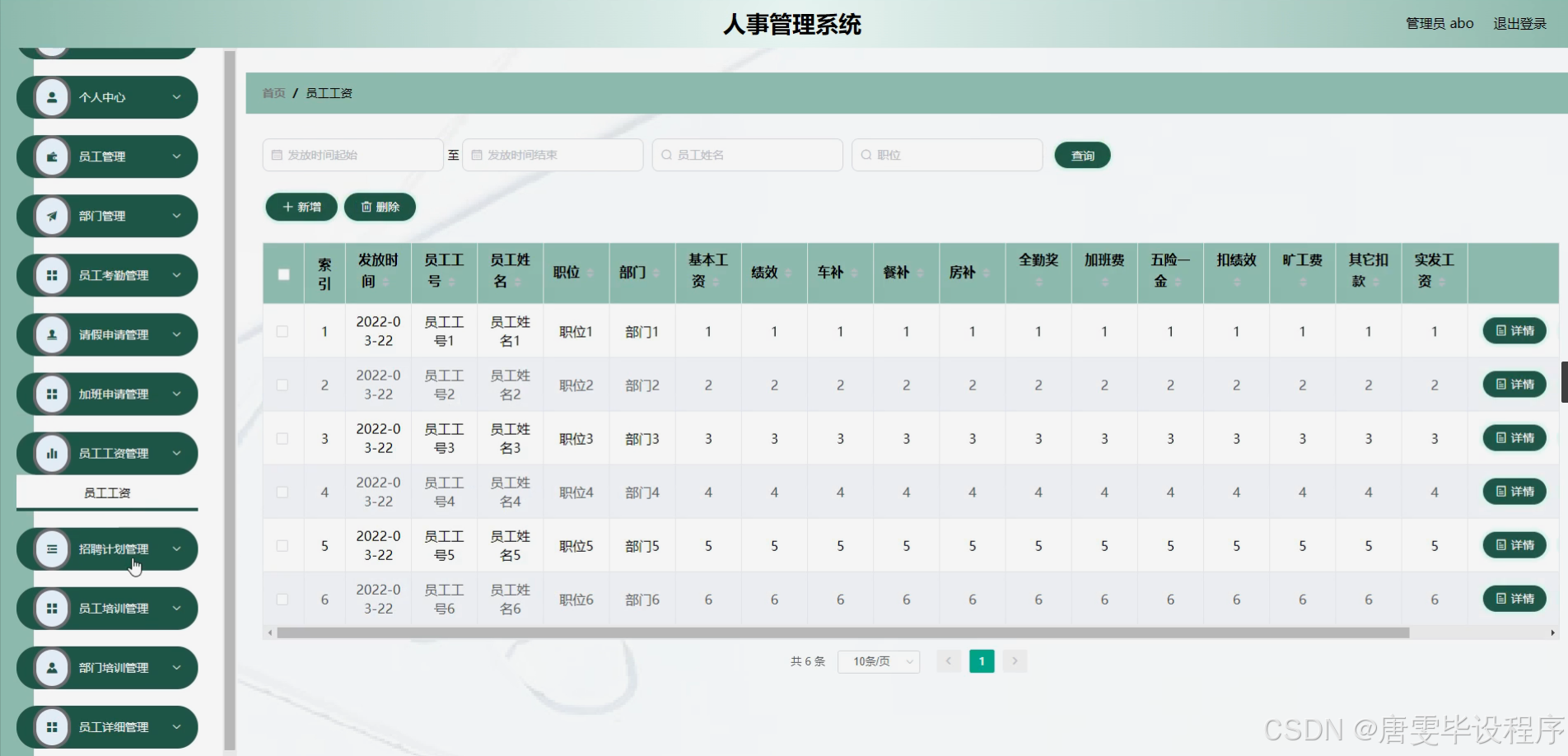Open 详情 for row 6
The height and width of the screenshot is (756, 1568).
pos(1514,599)
